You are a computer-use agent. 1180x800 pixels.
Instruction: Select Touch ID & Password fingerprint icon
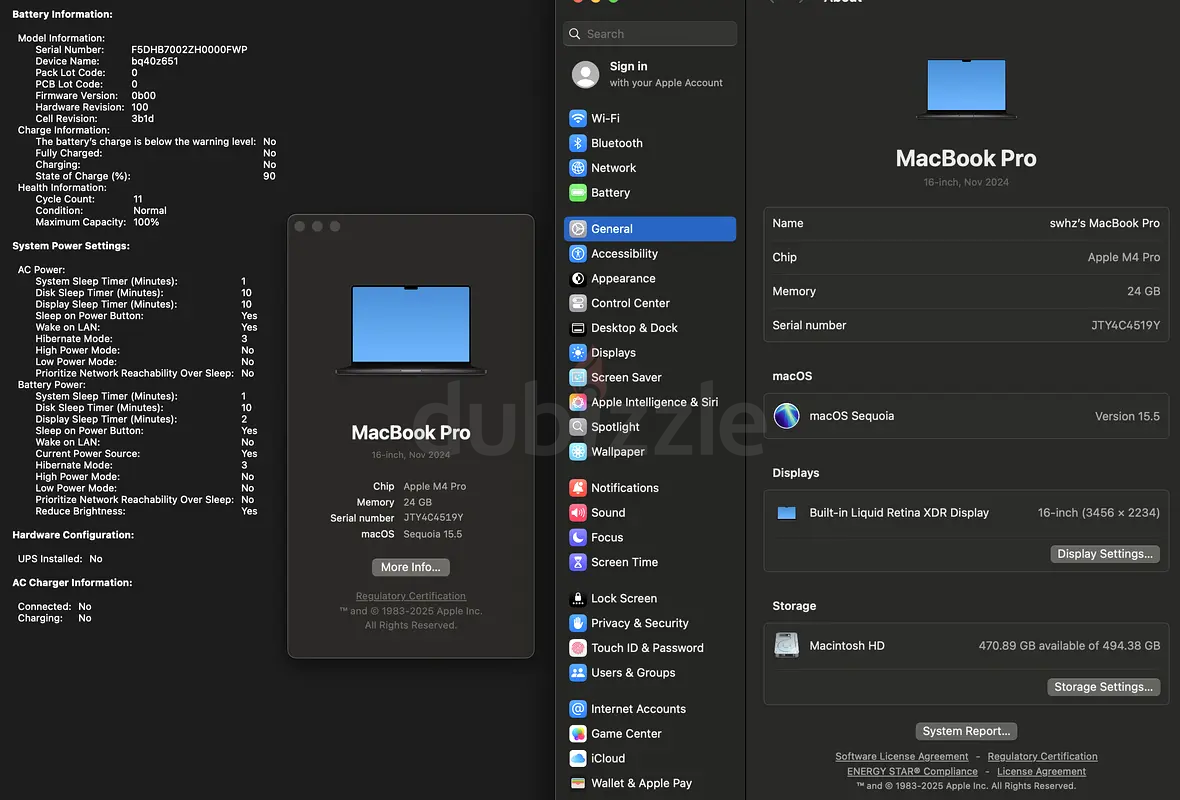tap(577, 648)
